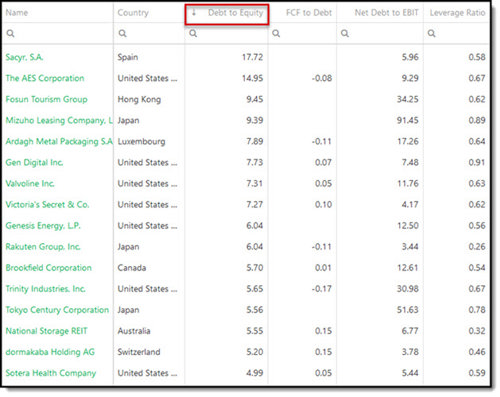This screenshot has height=397, width=500.
Task: Click the search icon under Debt to Equity
Action: pos(193,33)
